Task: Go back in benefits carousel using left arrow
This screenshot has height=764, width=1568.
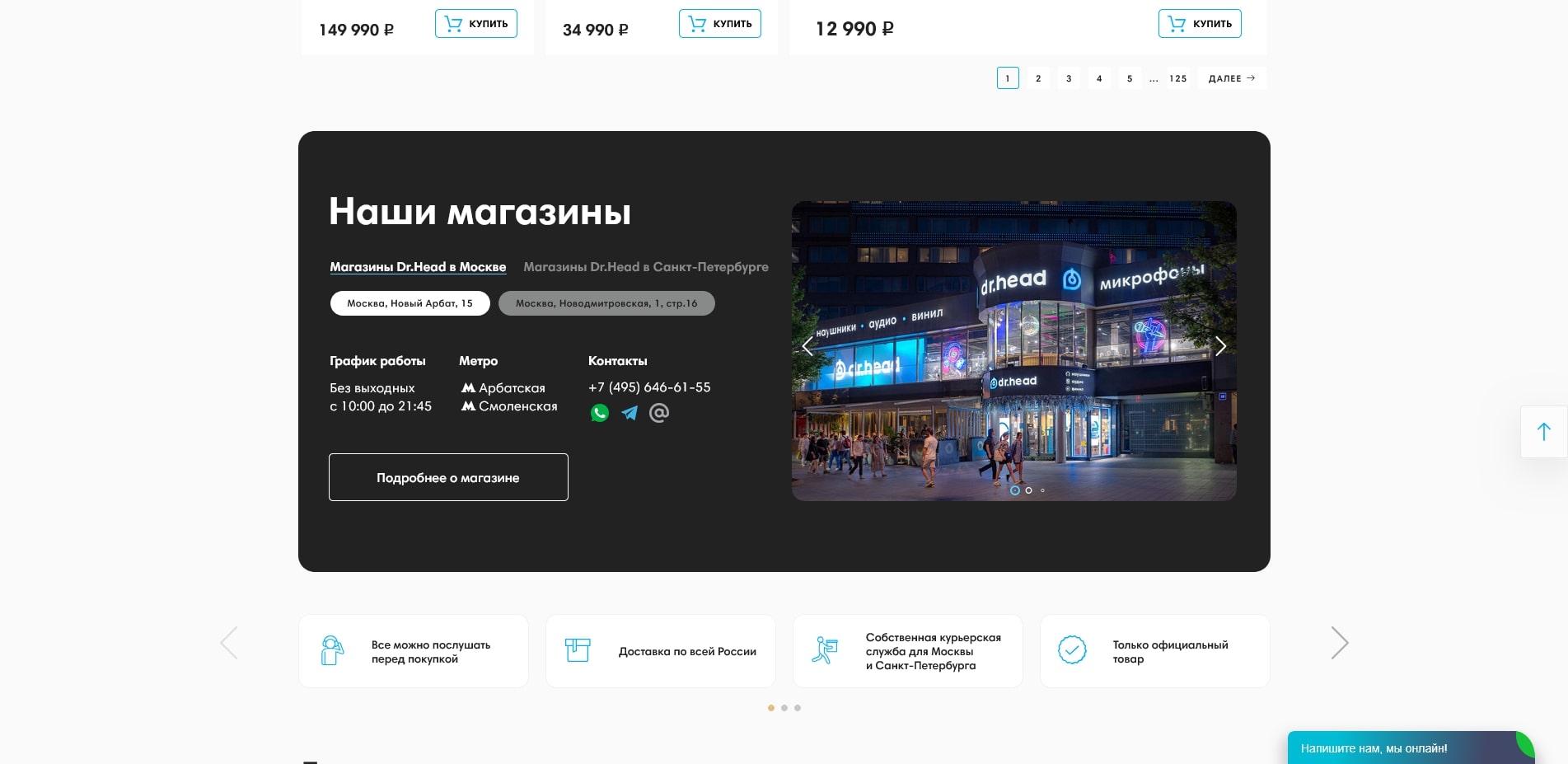Action: coord(229,643)
